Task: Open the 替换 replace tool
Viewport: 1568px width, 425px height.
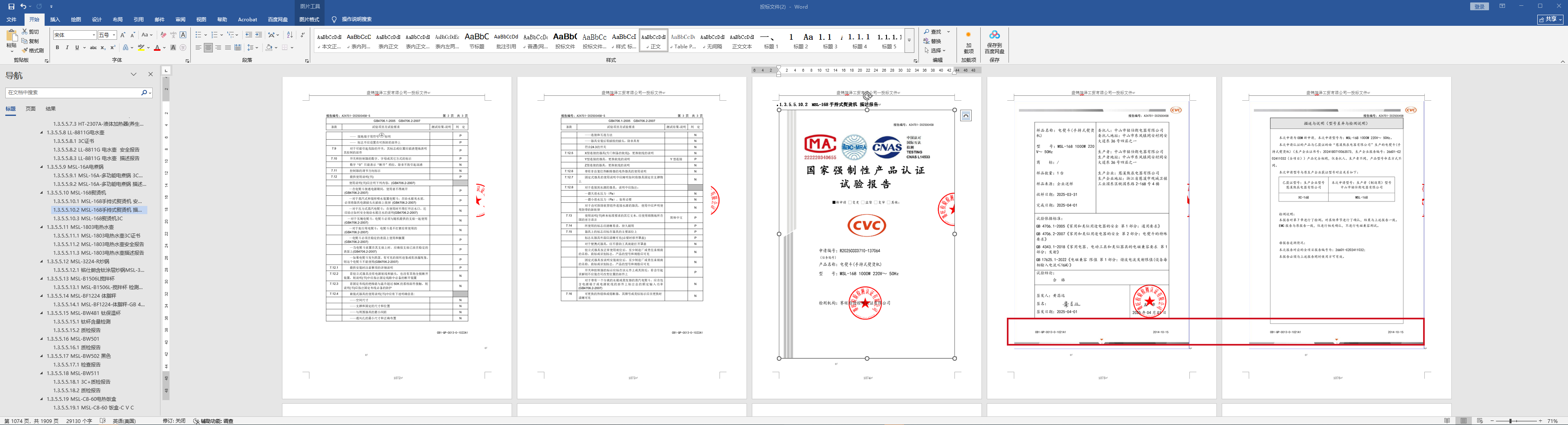Action: [x=932, y=41]
